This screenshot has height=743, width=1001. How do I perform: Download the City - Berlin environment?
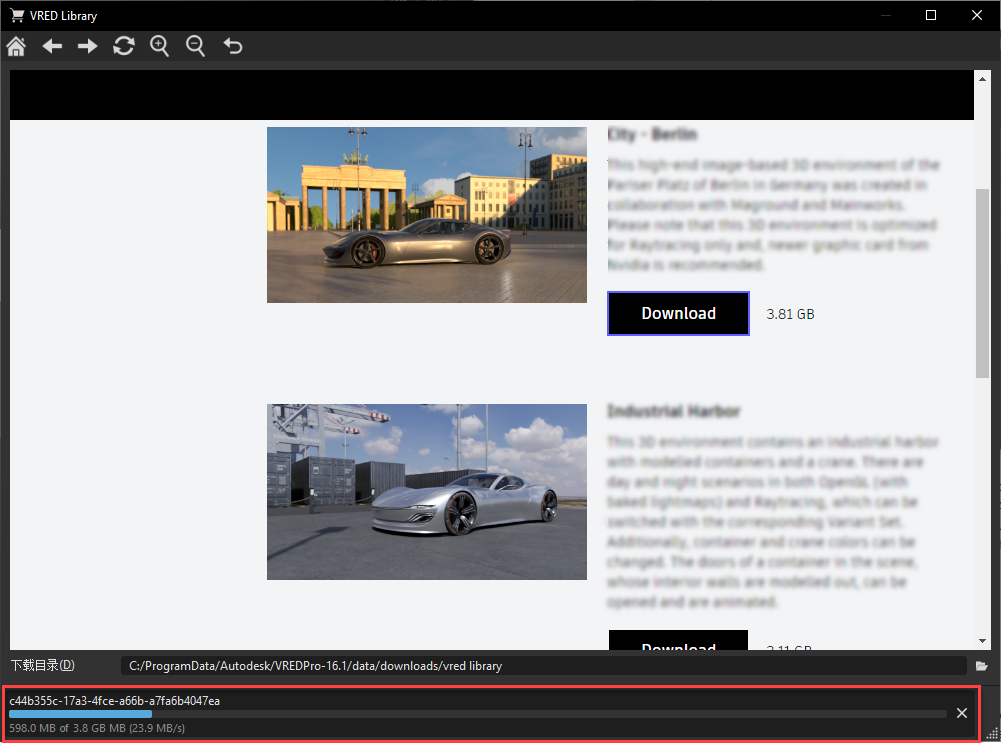tap(678, 313)
